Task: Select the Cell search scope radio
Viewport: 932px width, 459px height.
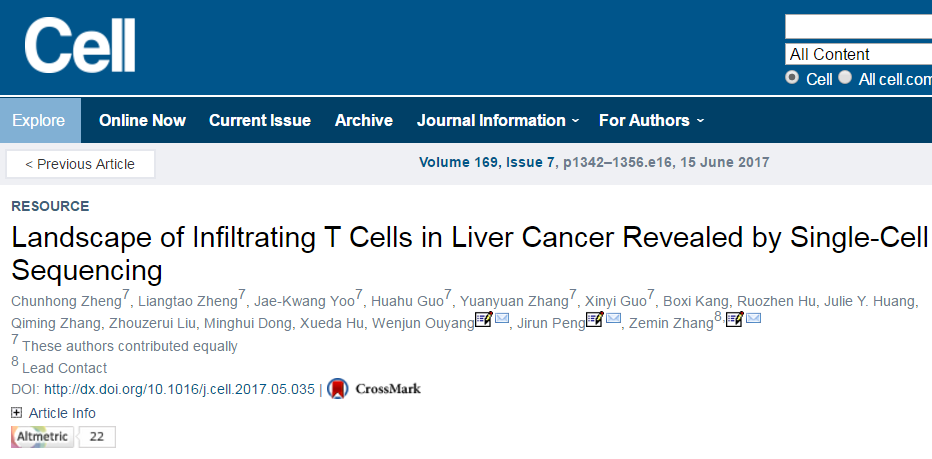Action: [792, 77]
